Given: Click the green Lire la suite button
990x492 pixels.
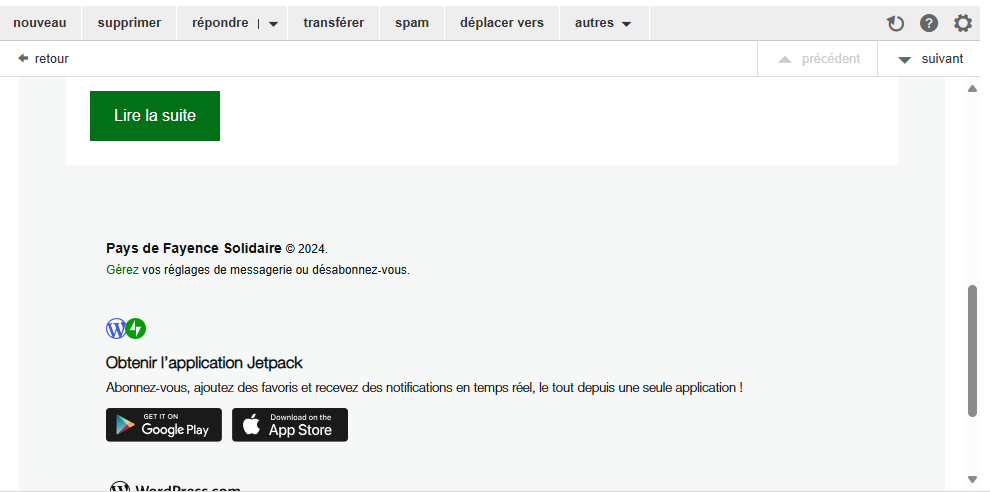Looking at the screenshot, I should (155, 116).
